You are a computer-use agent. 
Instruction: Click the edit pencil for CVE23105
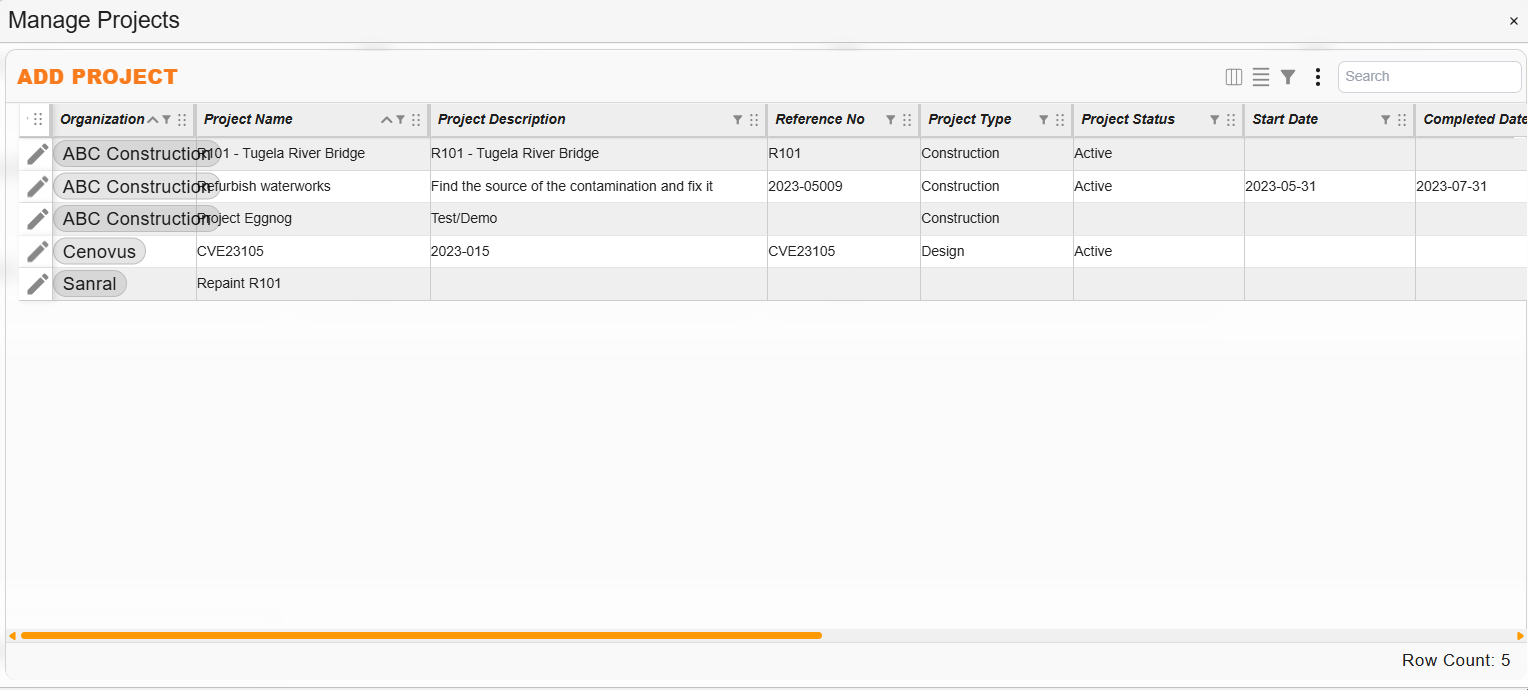pyautogui.click(x=36, y=251)
